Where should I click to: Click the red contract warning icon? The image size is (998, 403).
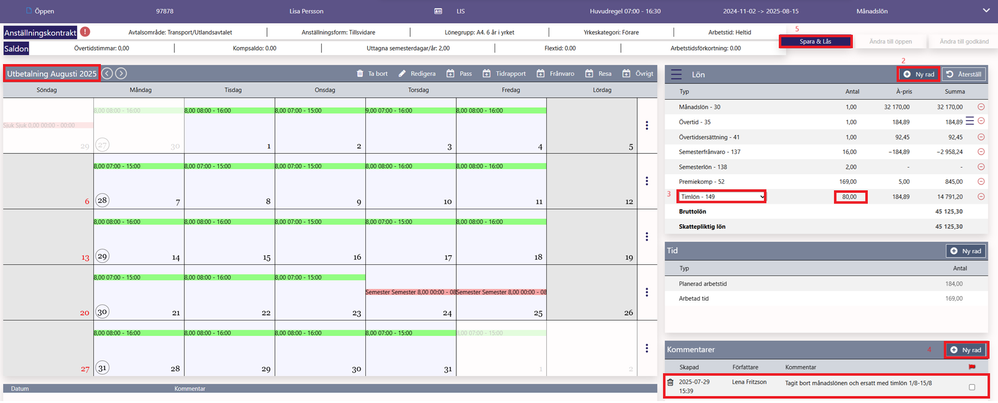[85, 31]
